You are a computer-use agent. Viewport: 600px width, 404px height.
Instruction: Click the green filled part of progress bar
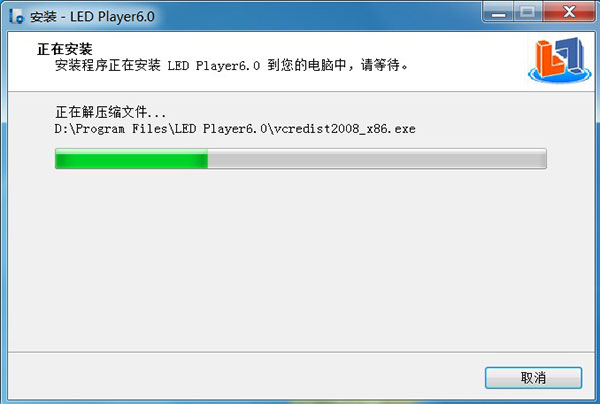pos(132,159)
